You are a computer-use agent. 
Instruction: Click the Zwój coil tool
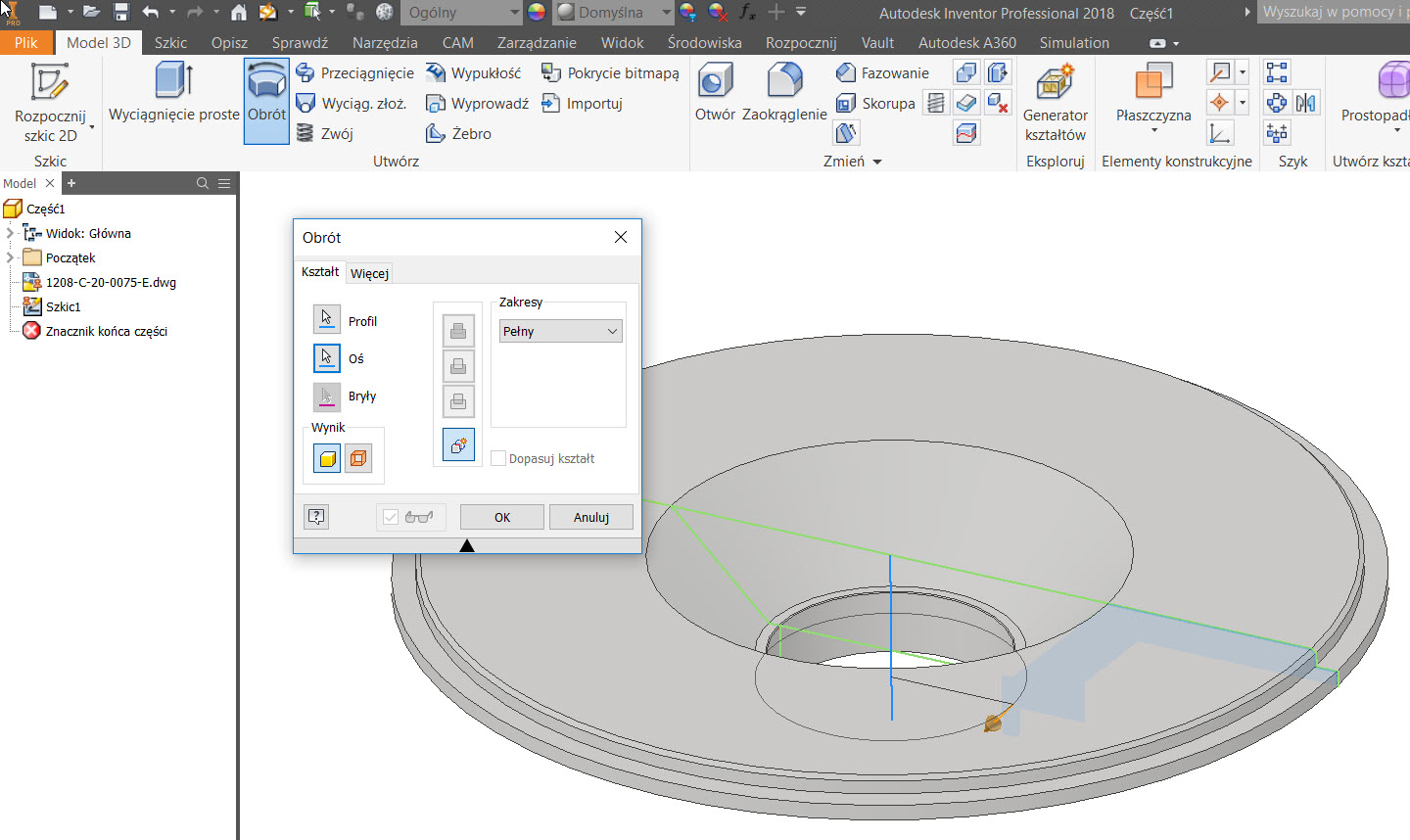click(324, 134)
